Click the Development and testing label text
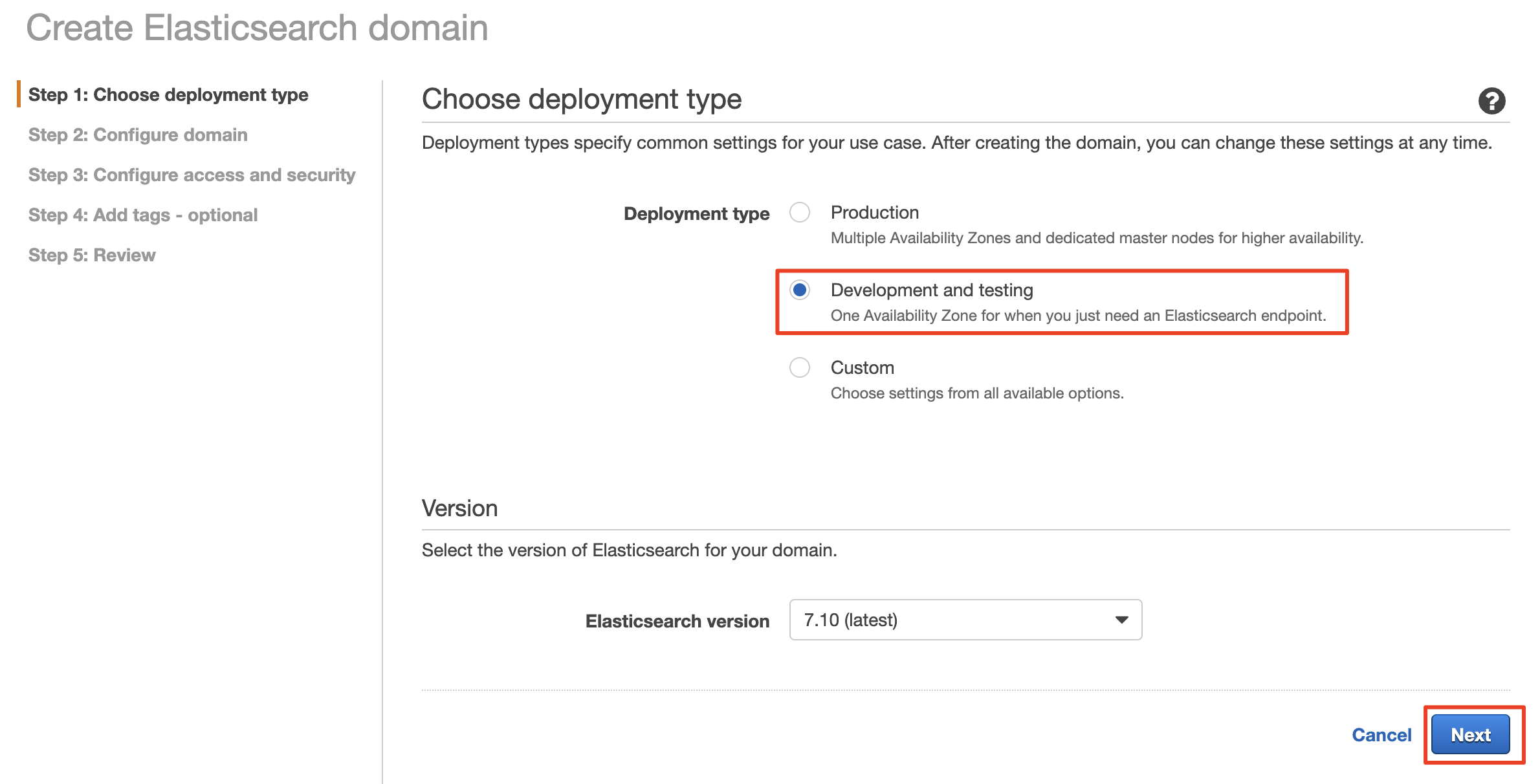The height and width of the screenshot is (784, 1540). [931, 290]
